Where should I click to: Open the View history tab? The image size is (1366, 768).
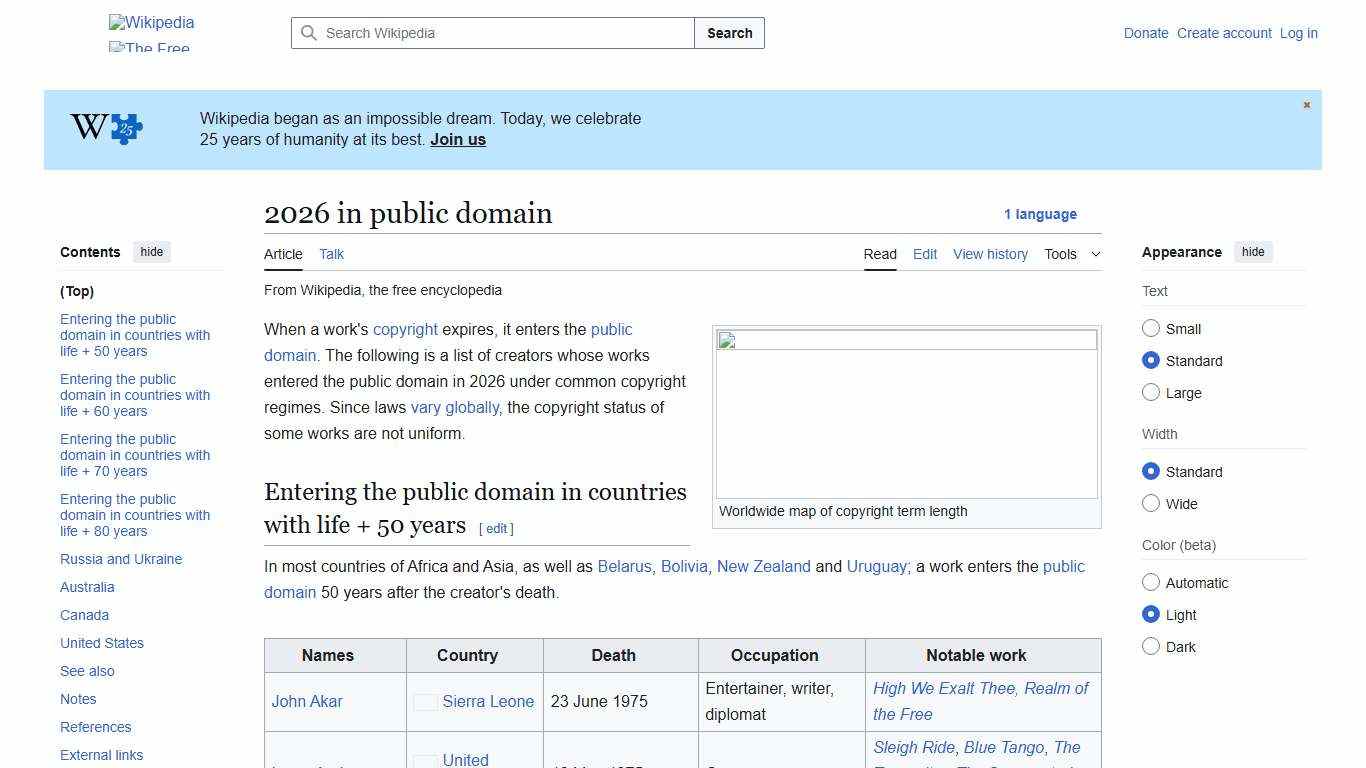coord(990,254)
